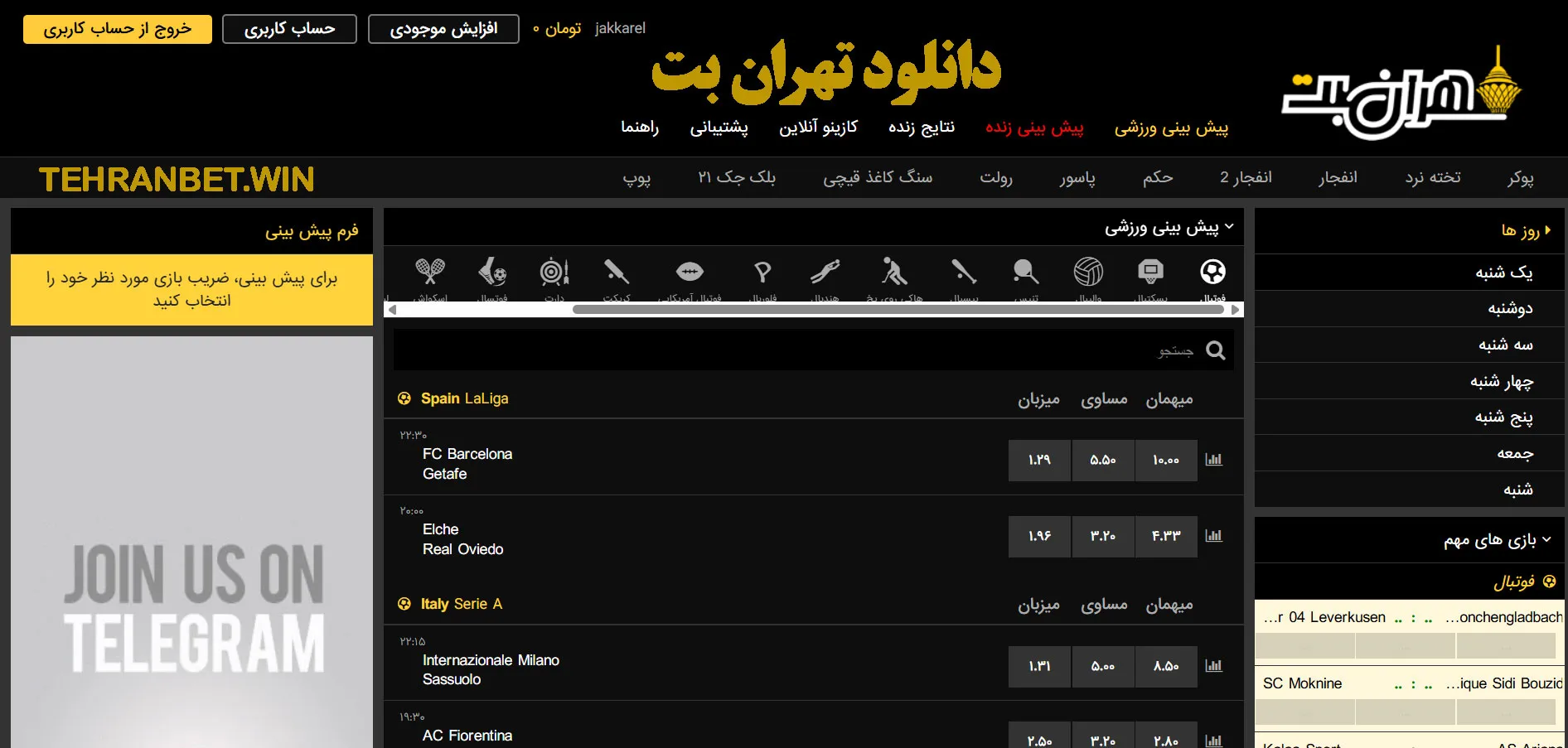Select شنبه in days list
Viewport: 1568px width, 748px height.
pyautogui.click(x=1410, y=490)
